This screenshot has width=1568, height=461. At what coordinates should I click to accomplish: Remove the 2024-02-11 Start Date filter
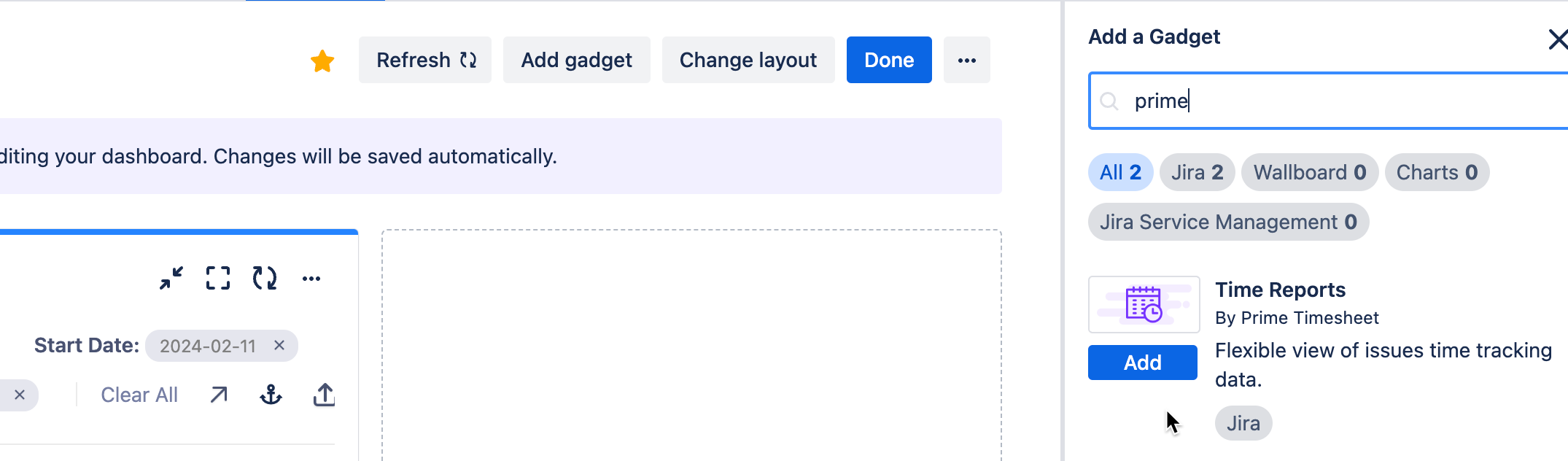click(278, 346)
